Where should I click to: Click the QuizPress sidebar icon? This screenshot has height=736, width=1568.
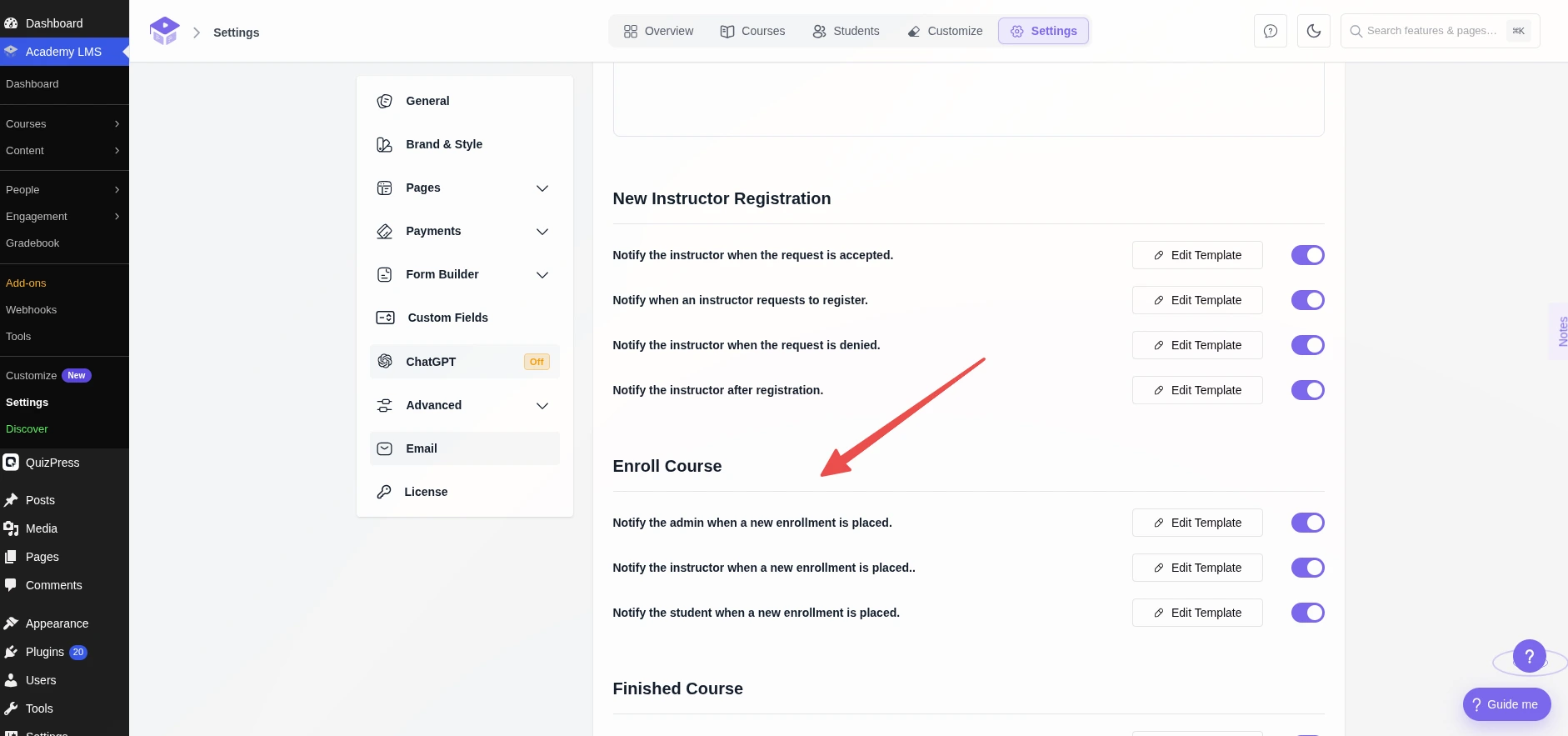(x=11, y=463)
